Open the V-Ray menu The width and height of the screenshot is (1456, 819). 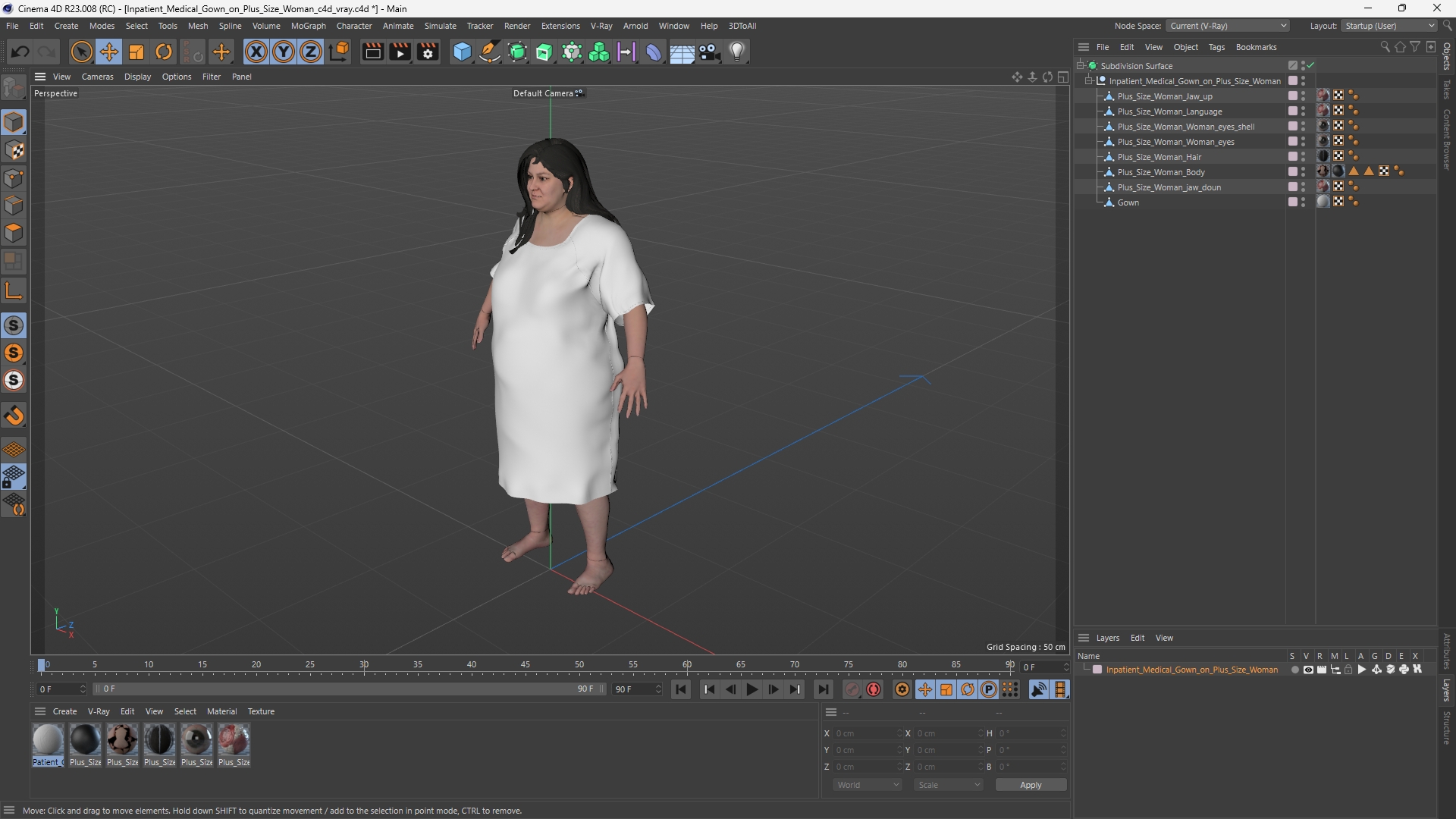(601, 26)
